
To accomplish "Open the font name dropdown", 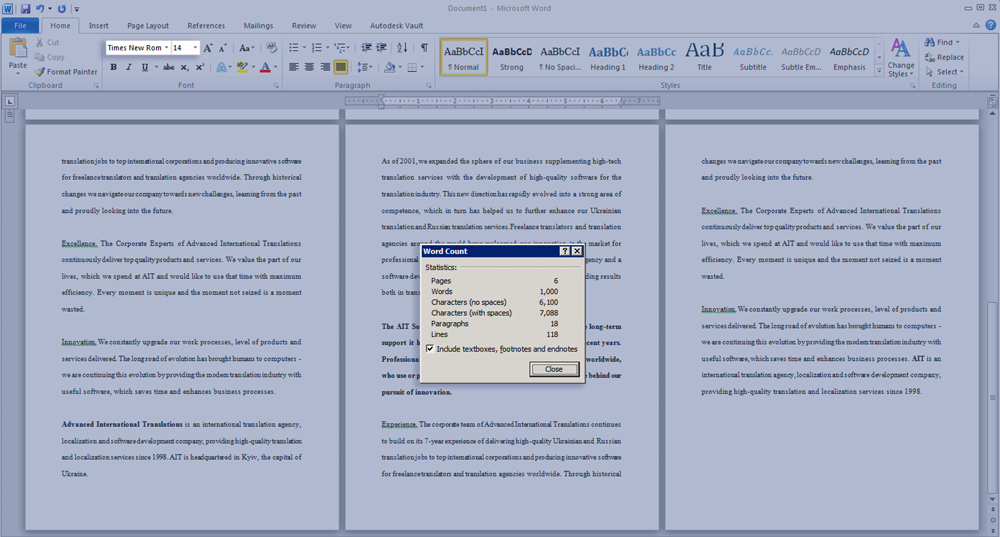I will click(x=166, y=48).
